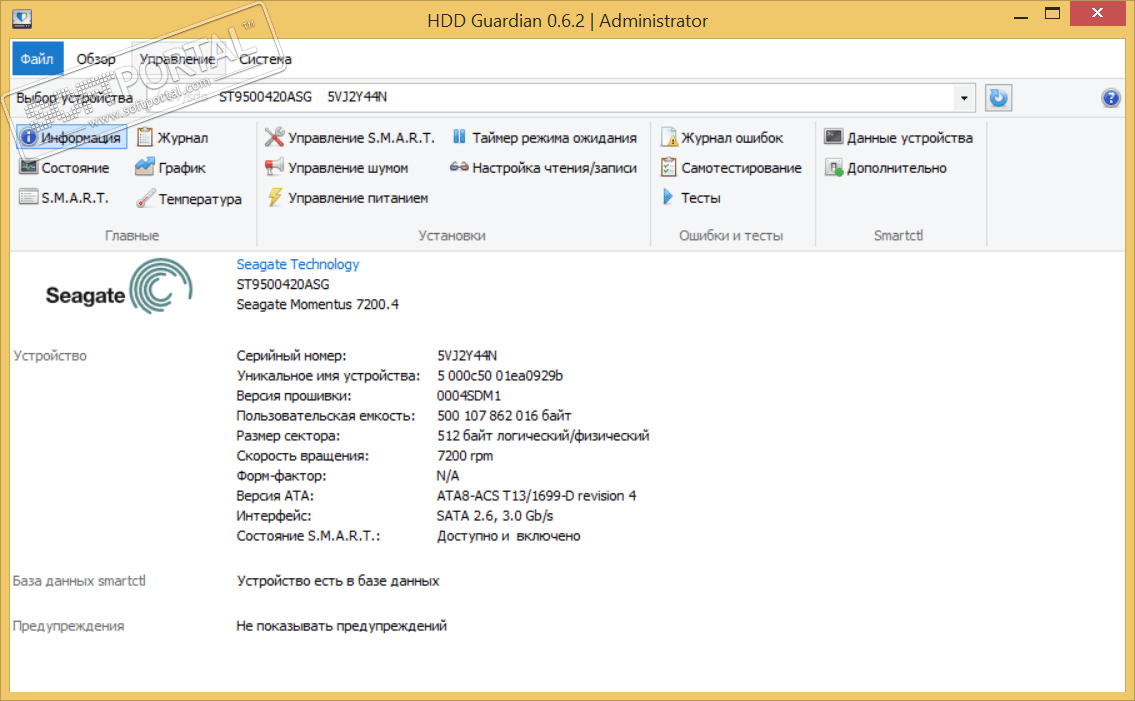Click the Seagate Momentus 7200.4 model line
Image resolution: width=1135 pixels, height=701 pixels.
317,305
